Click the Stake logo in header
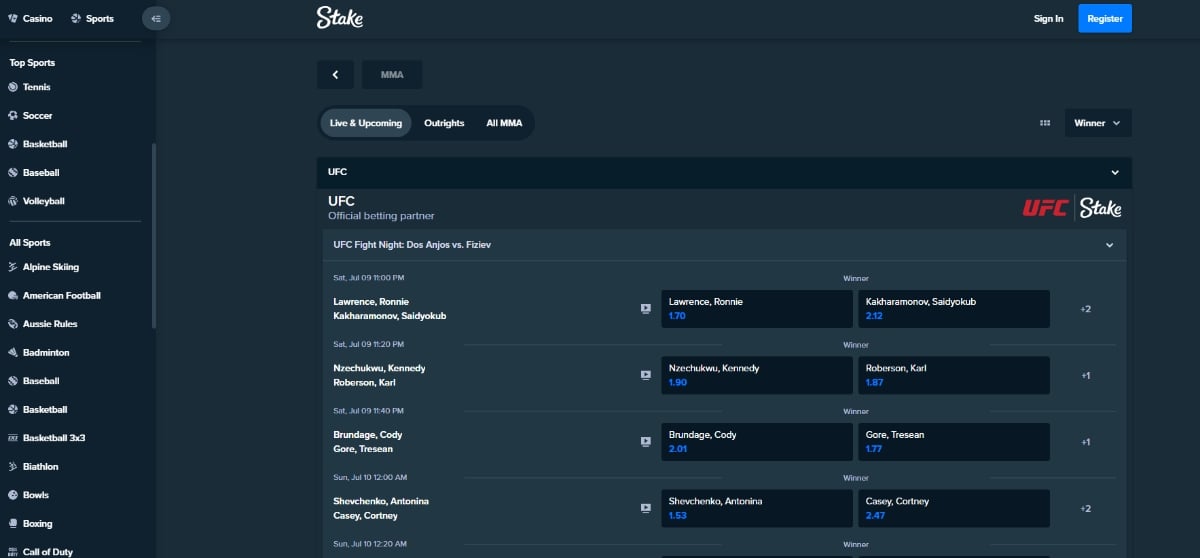 tap(339, 18)
